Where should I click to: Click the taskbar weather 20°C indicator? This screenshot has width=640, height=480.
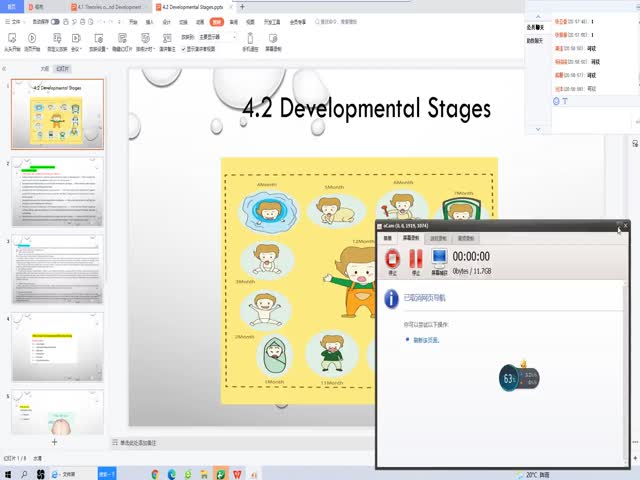[533, 475]
